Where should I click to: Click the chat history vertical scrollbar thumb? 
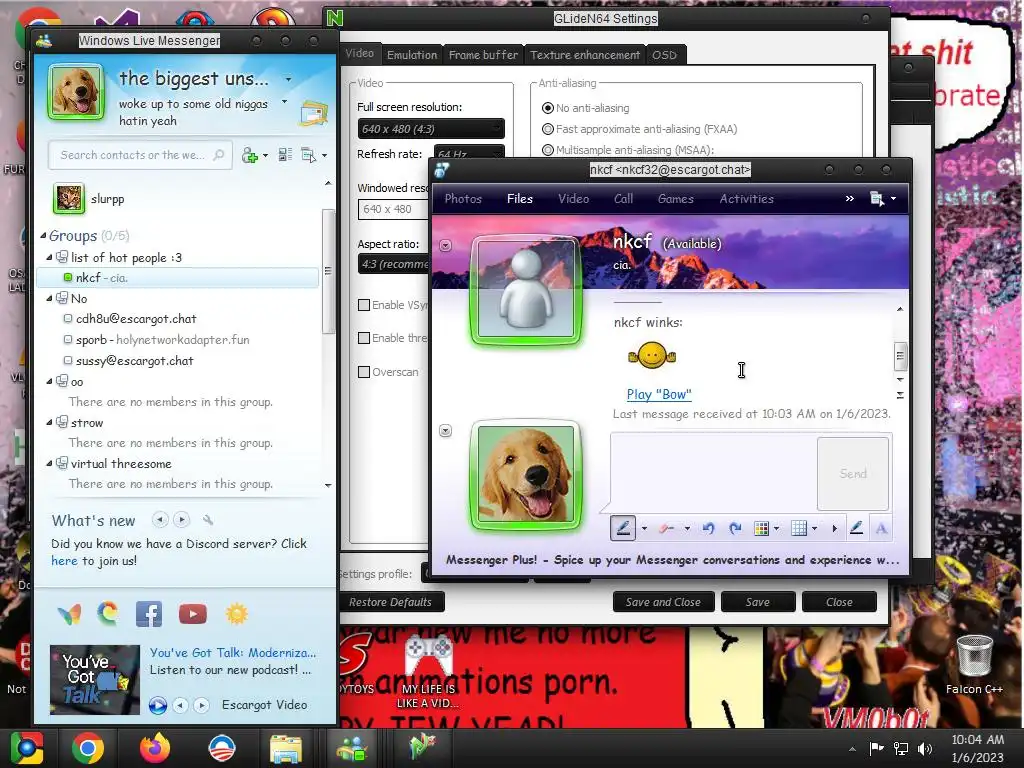[x=900, y=356]
